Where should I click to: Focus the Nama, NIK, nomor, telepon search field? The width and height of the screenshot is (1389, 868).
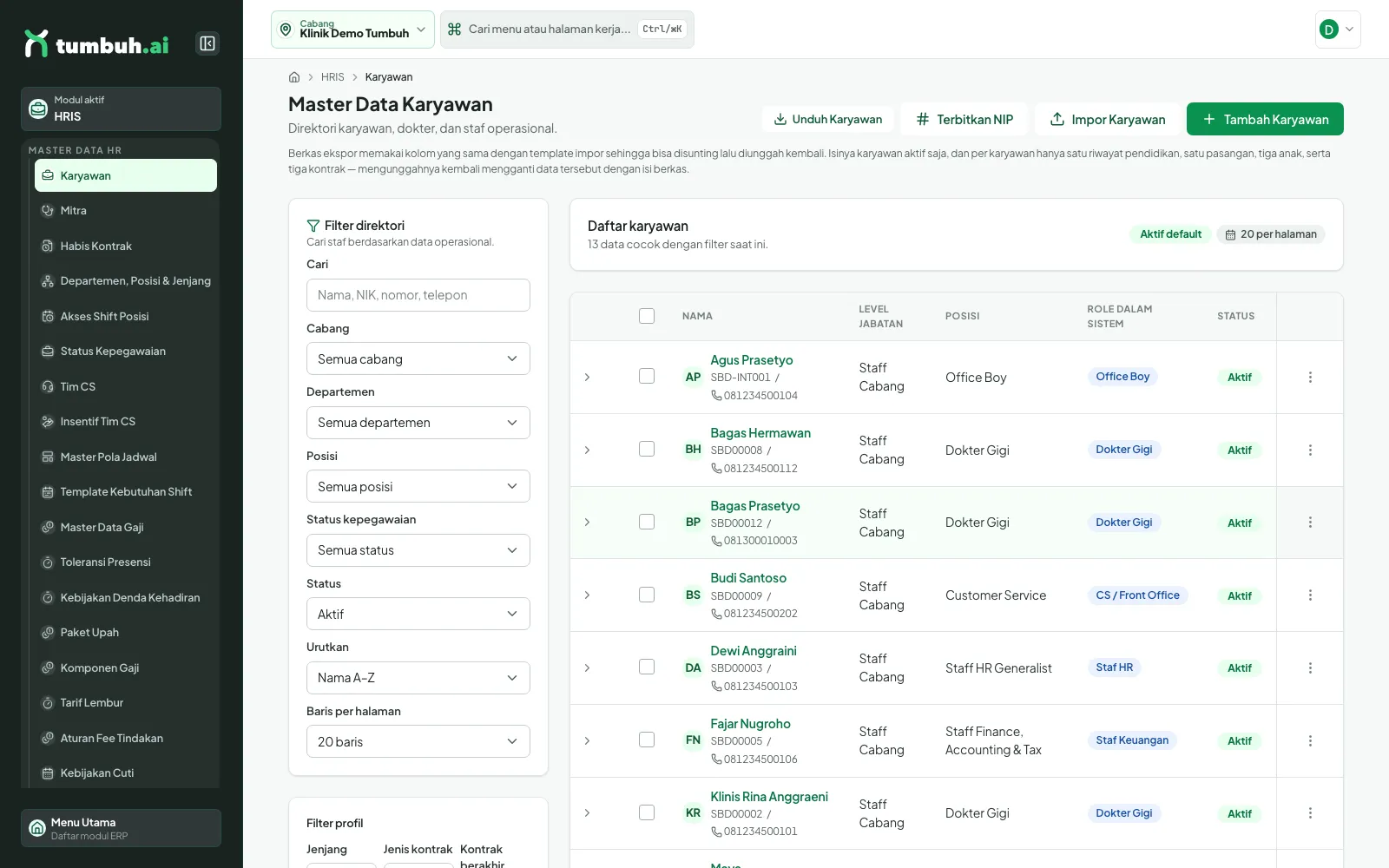418,295
